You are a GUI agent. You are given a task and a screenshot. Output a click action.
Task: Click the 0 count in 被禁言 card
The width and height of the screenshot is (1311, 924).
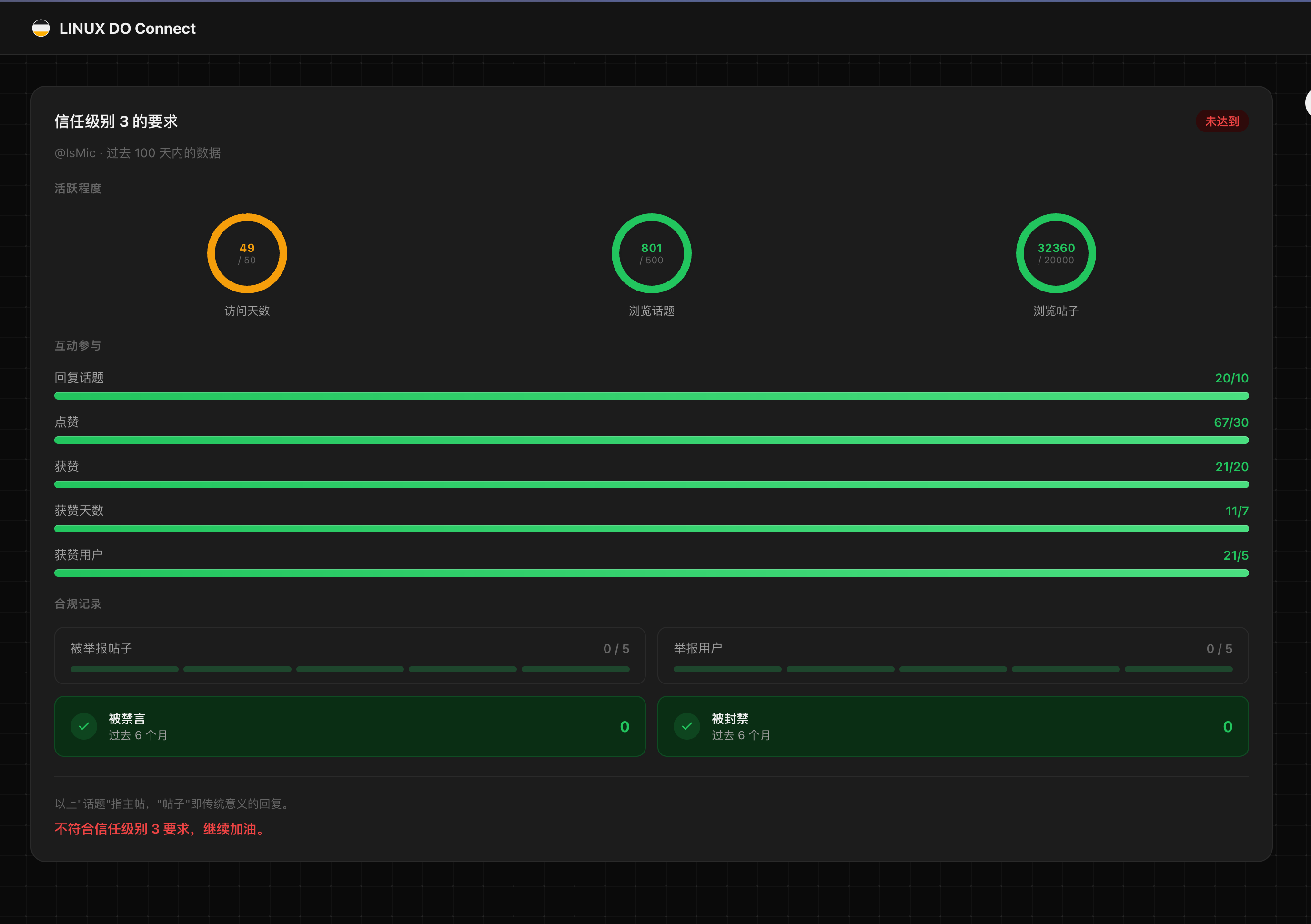click(x=625, y=726)
